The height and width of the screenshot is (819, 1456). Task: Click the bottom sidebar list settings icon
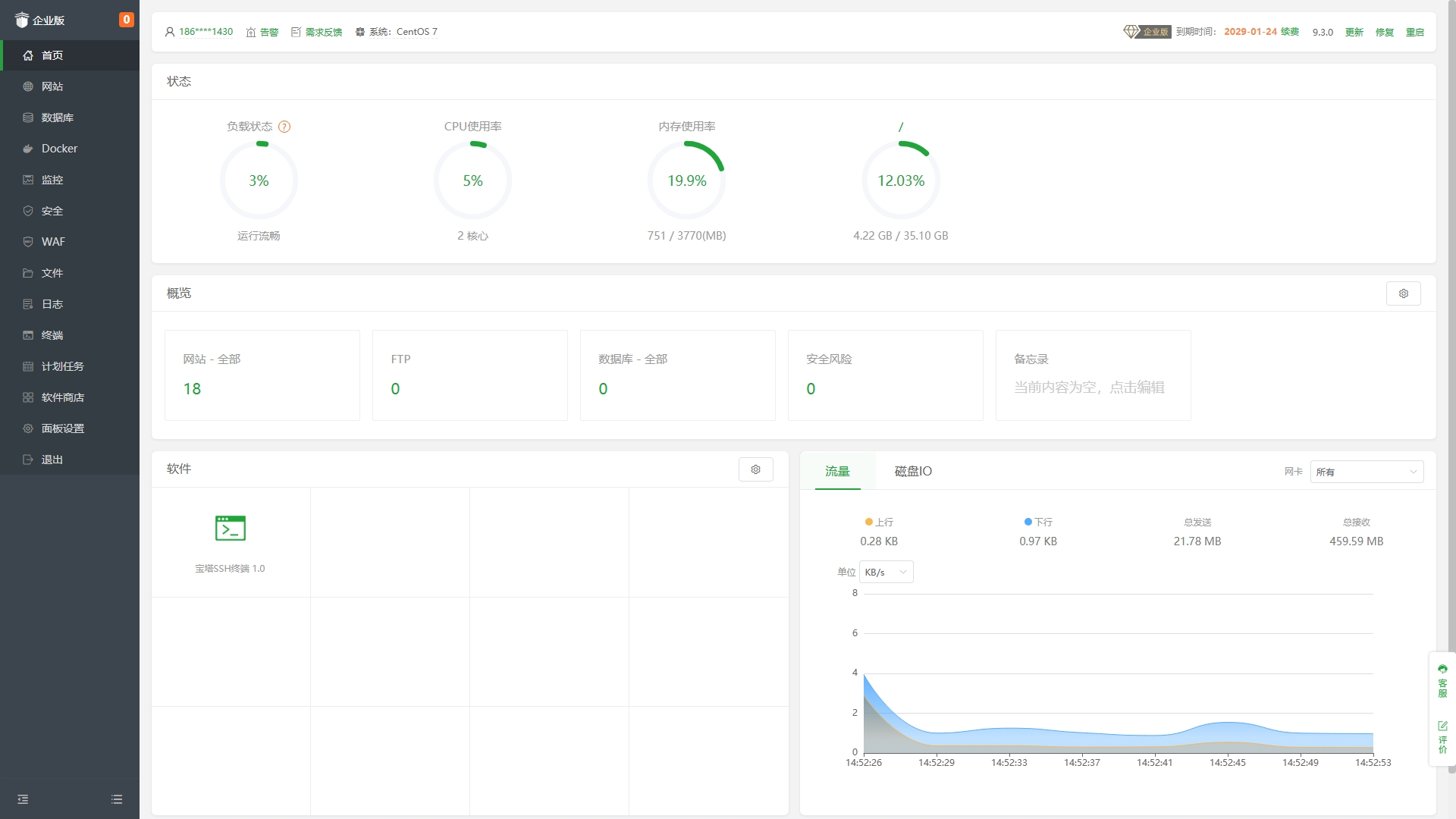coord(117,799)
